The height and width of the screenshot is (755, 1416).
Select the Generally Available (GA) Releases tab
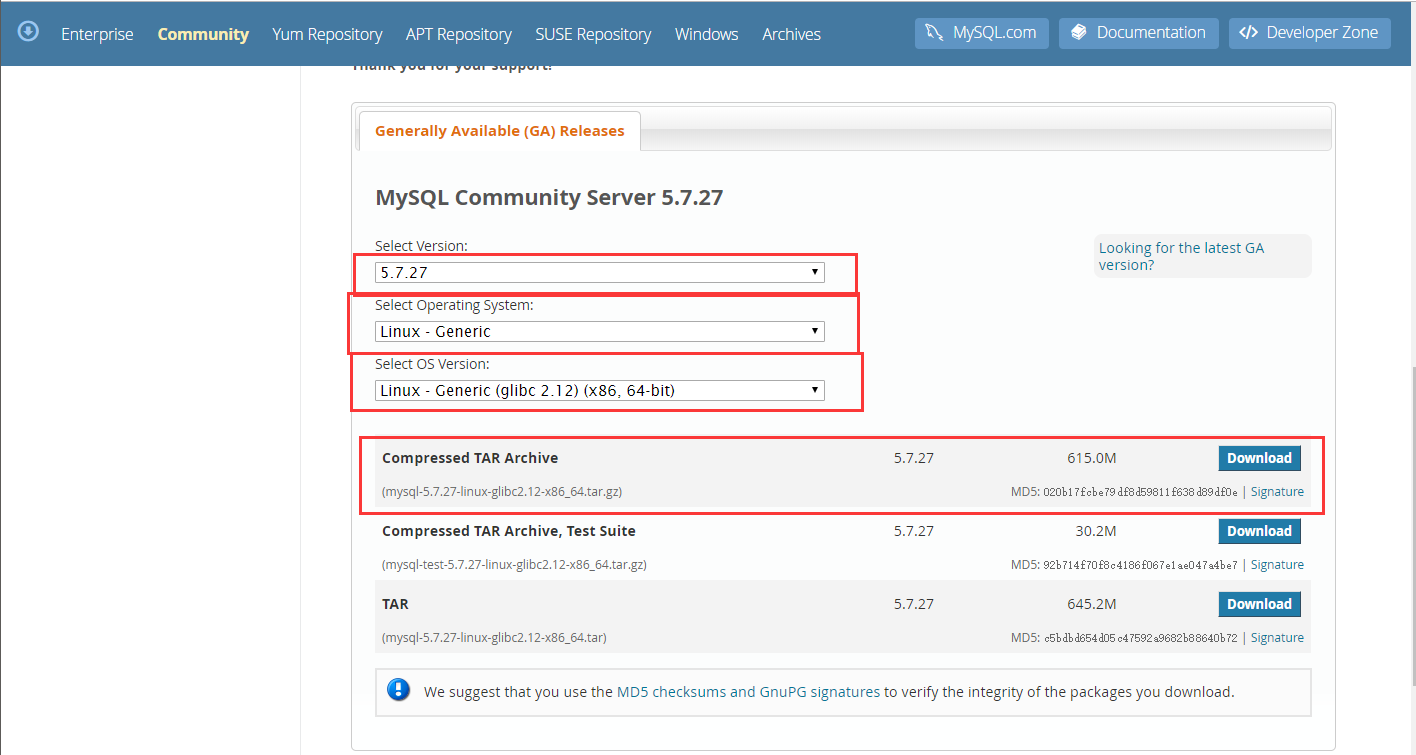pyautogui.click(x=499, y=131)
